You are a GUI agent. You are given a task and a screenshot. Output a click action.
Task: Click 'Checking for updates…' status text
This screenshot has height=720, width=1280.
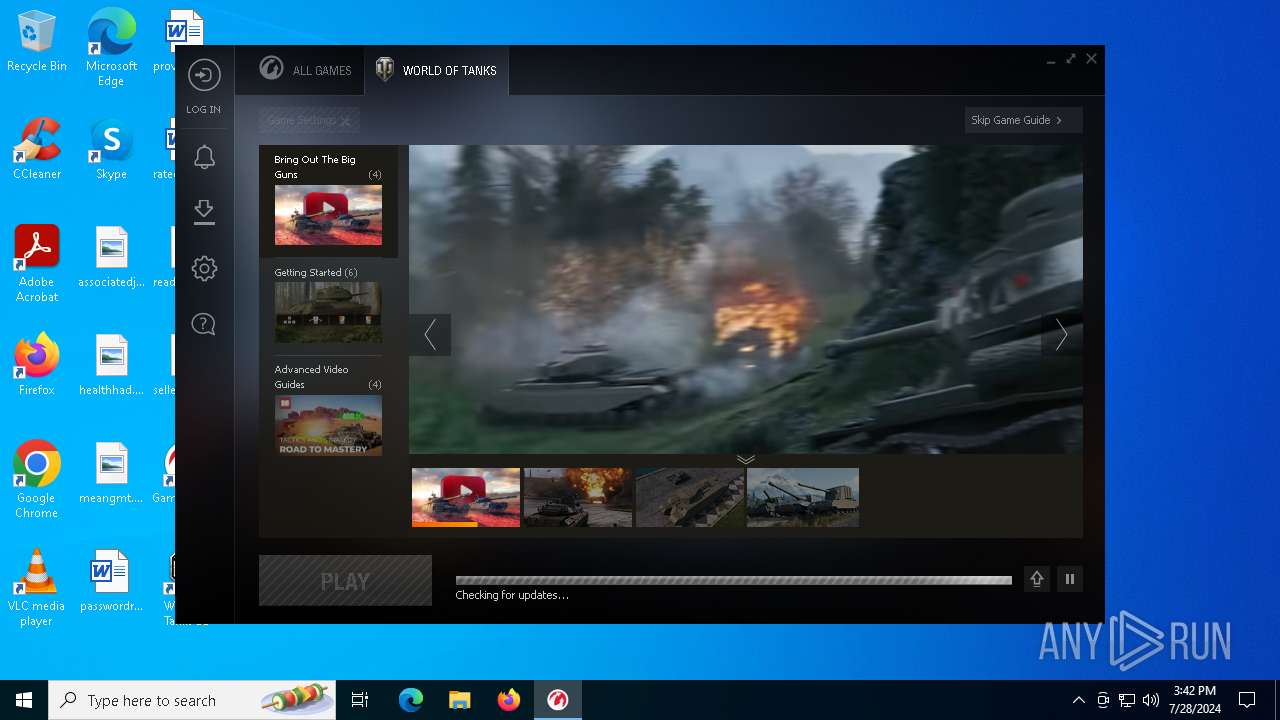512,595
